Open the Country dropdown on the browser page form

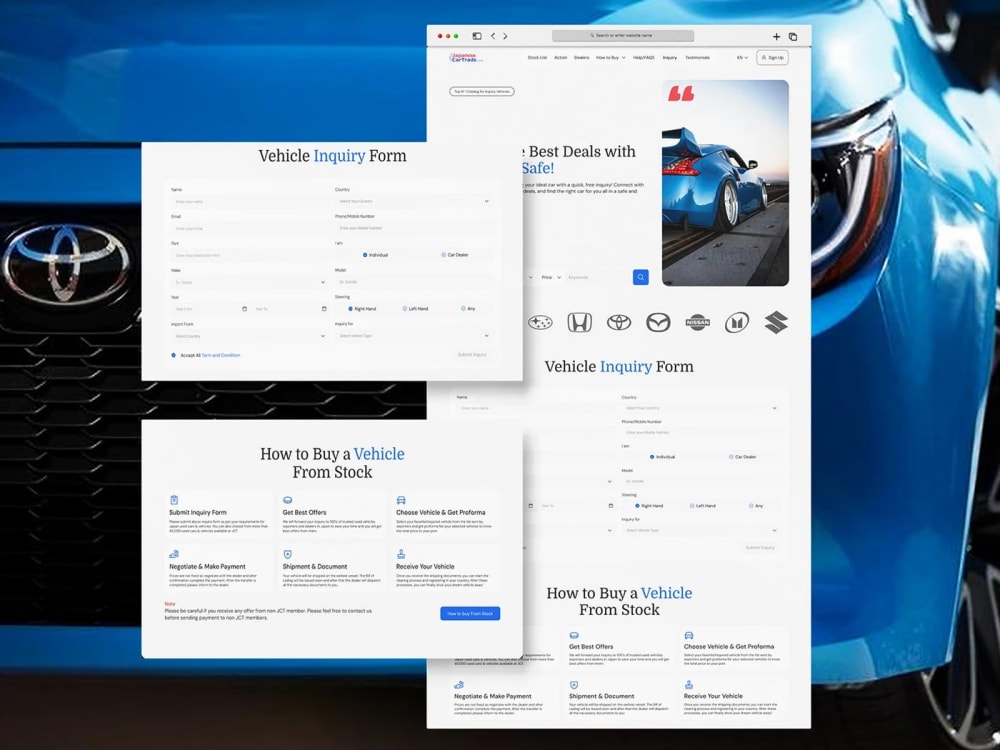coord(700,408)
